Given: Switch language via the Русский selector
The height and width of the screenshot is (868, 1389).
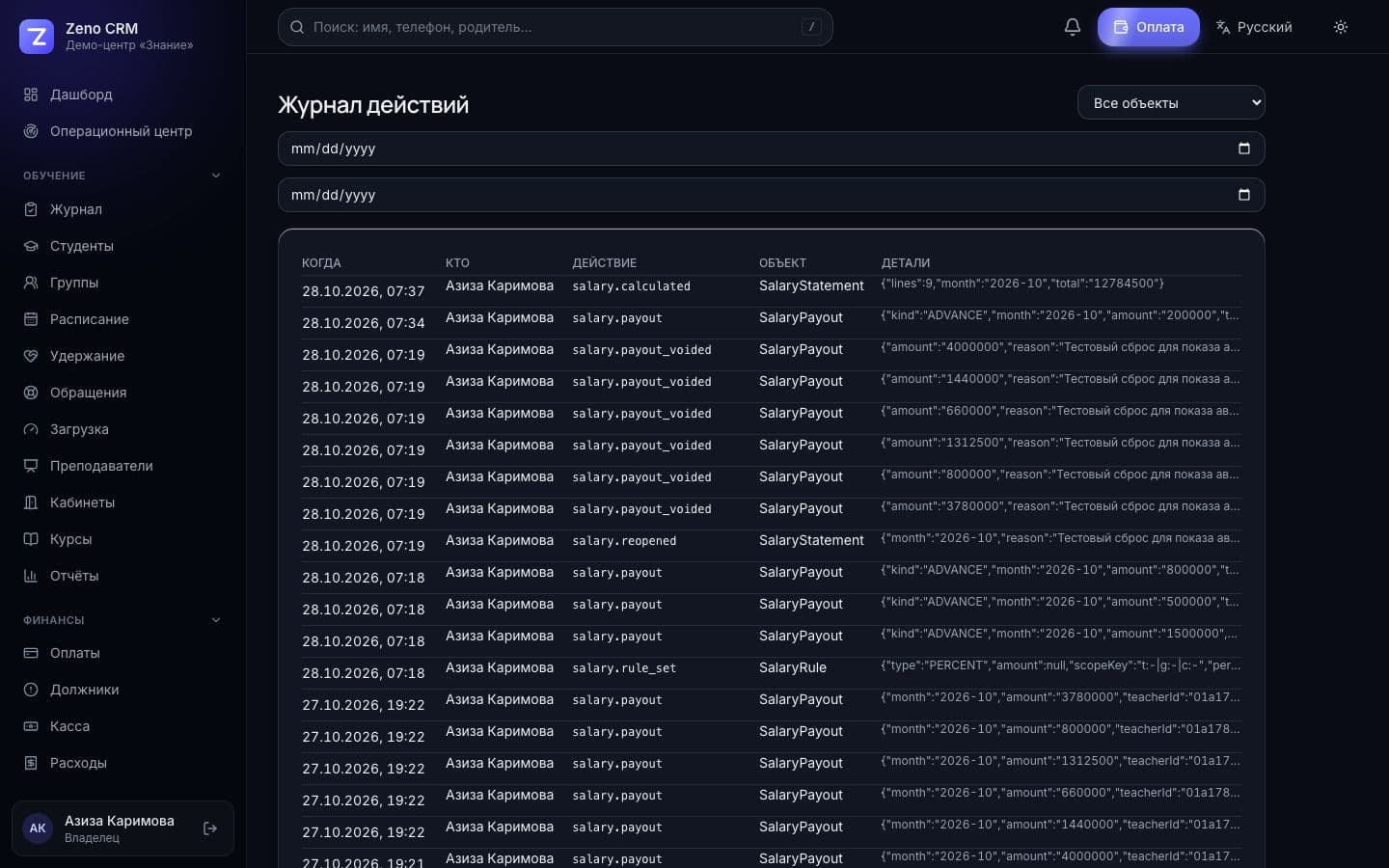Looking at the screenshot, I should (x=1253, y=27).
